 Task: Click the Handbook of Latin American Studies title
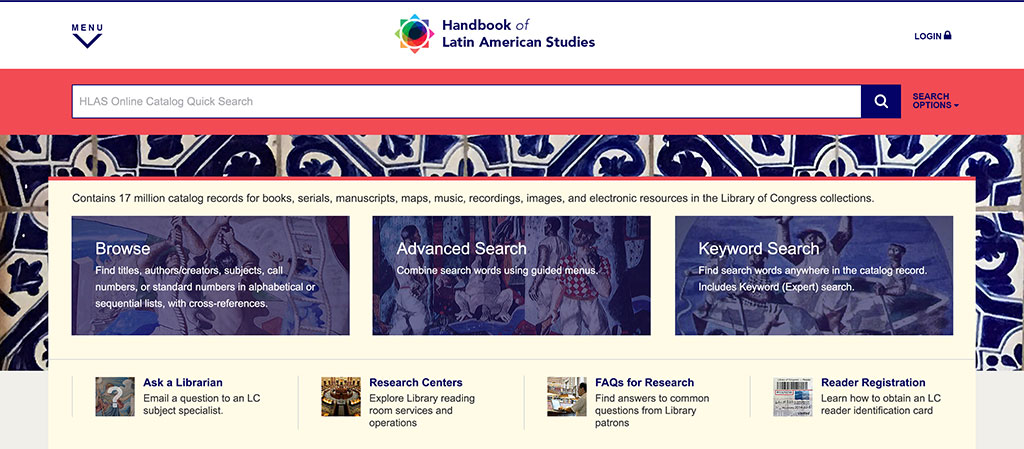pyautogui.click(x=519, y=34)
